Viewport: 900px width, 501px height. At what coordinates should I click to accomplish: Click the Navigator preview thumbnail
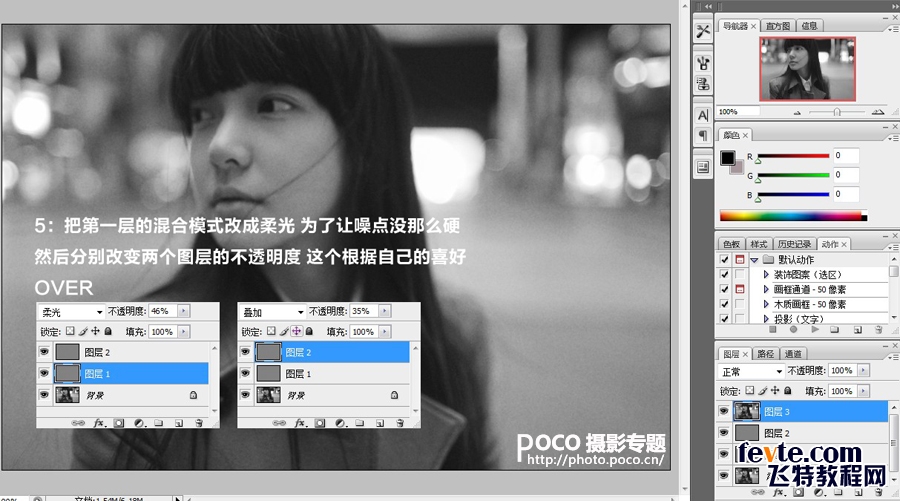(808, 69)
